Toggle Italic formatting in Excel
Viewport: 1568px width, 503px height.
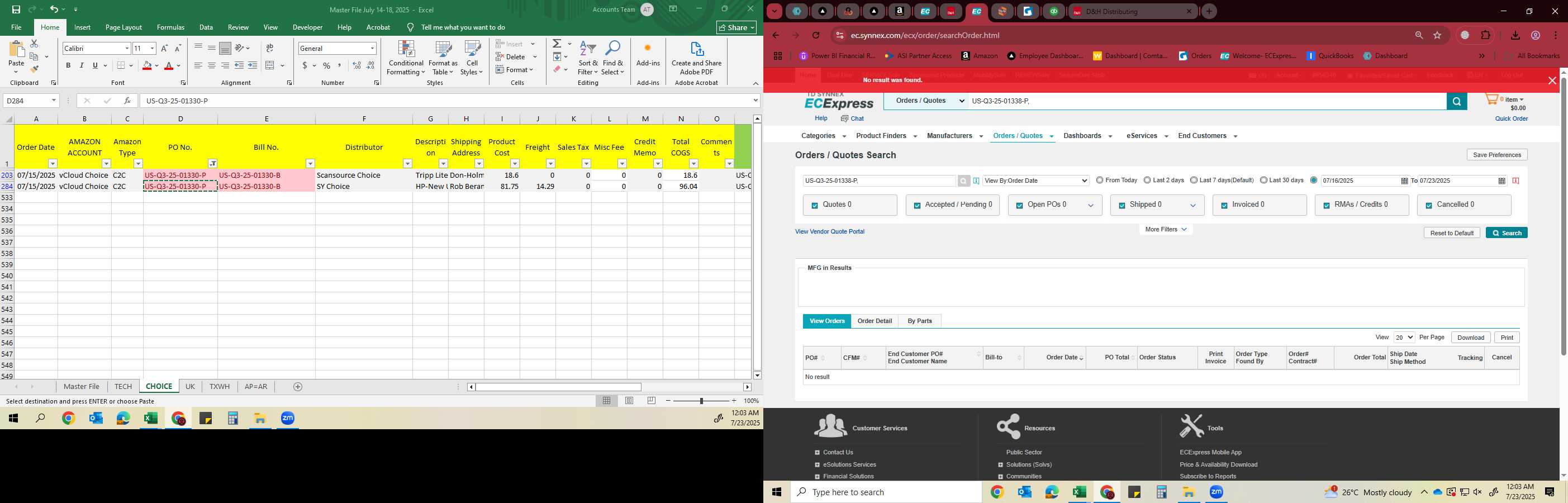coord(82,65)
